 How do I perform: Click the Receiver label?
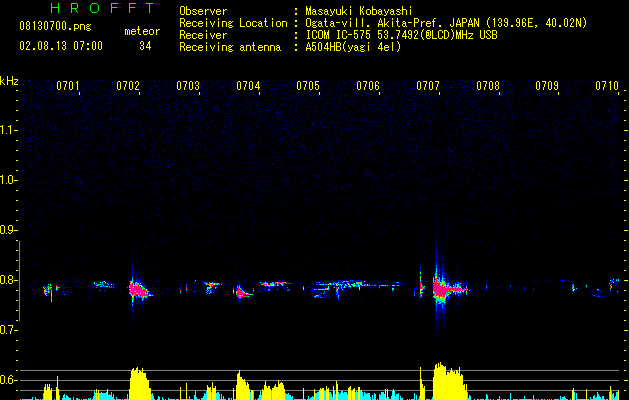pos(203,35)
